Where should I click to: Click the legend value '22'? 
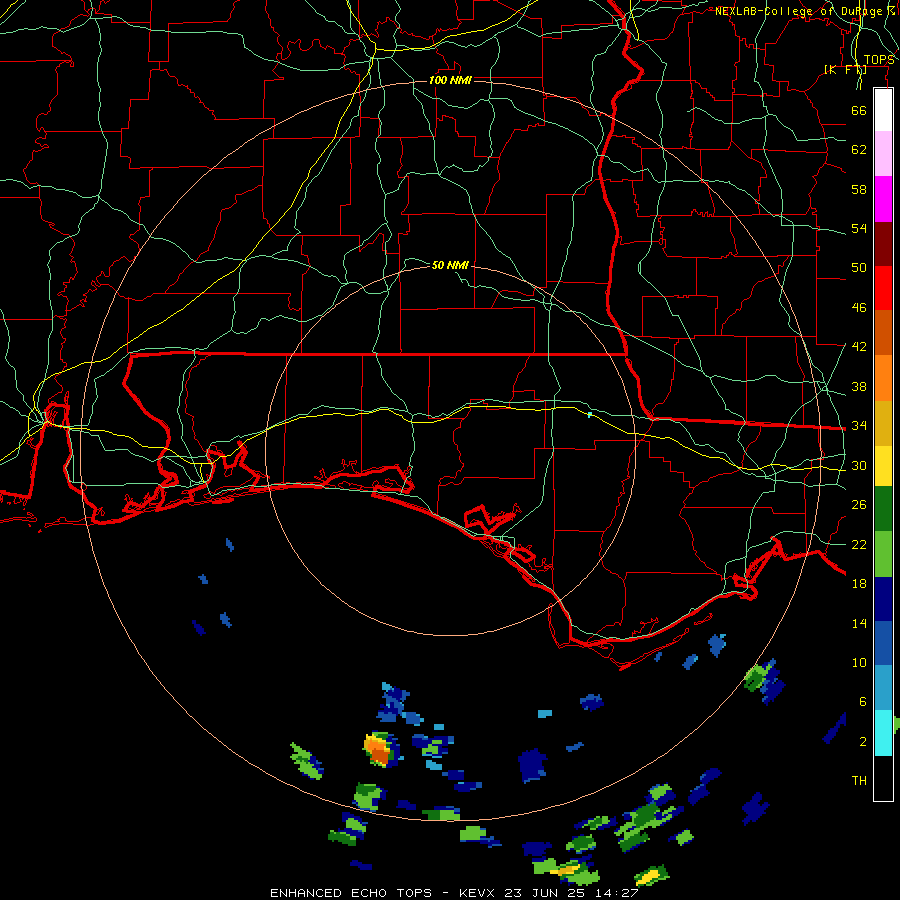[859, 544]
